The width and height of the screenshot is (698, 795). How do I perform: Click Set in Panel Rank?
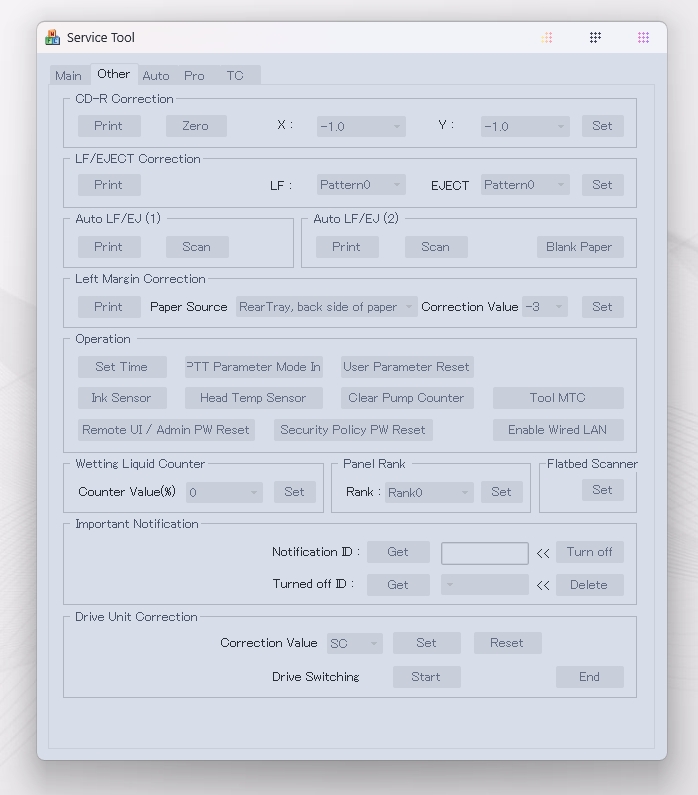click(501, 492)
